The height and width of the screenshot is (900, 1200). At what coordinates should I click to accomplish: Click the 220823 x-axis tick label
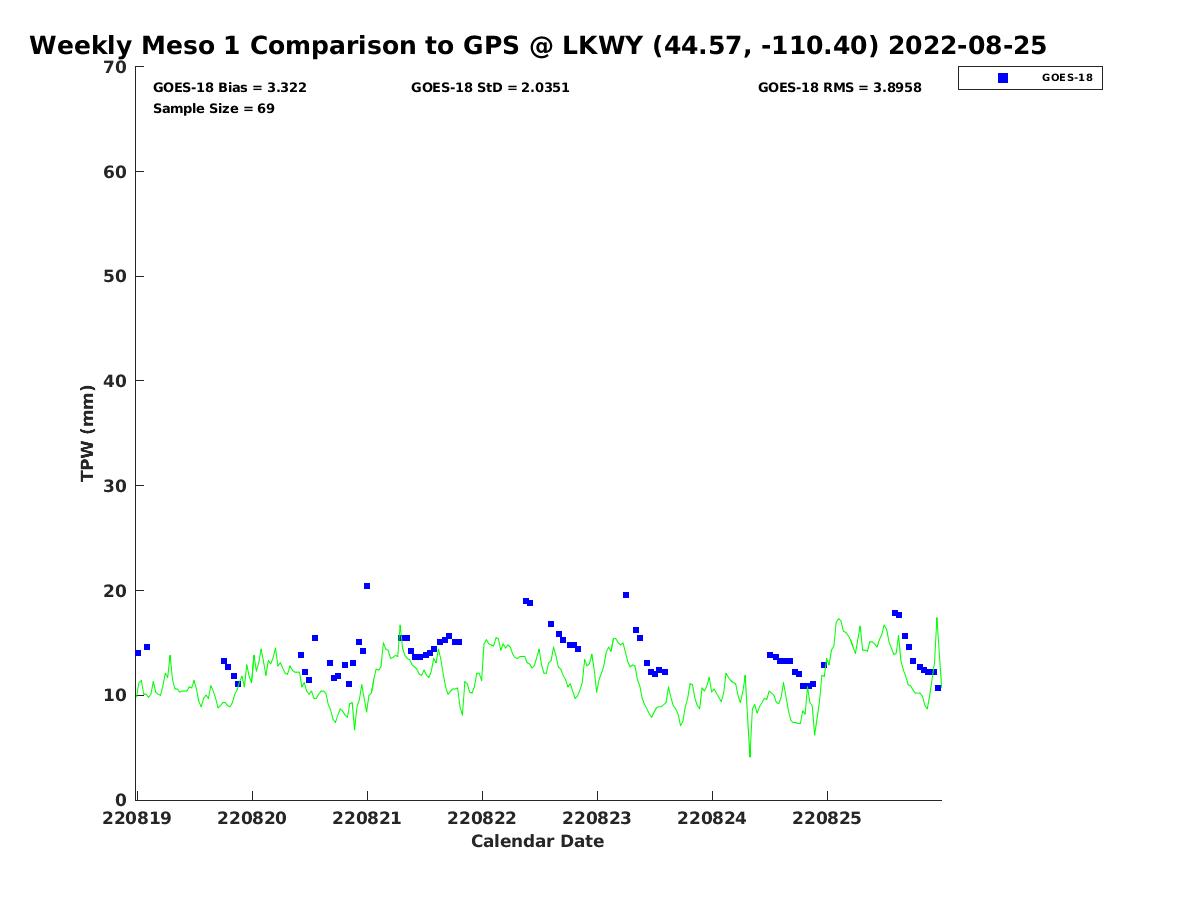tap(597, 818)
